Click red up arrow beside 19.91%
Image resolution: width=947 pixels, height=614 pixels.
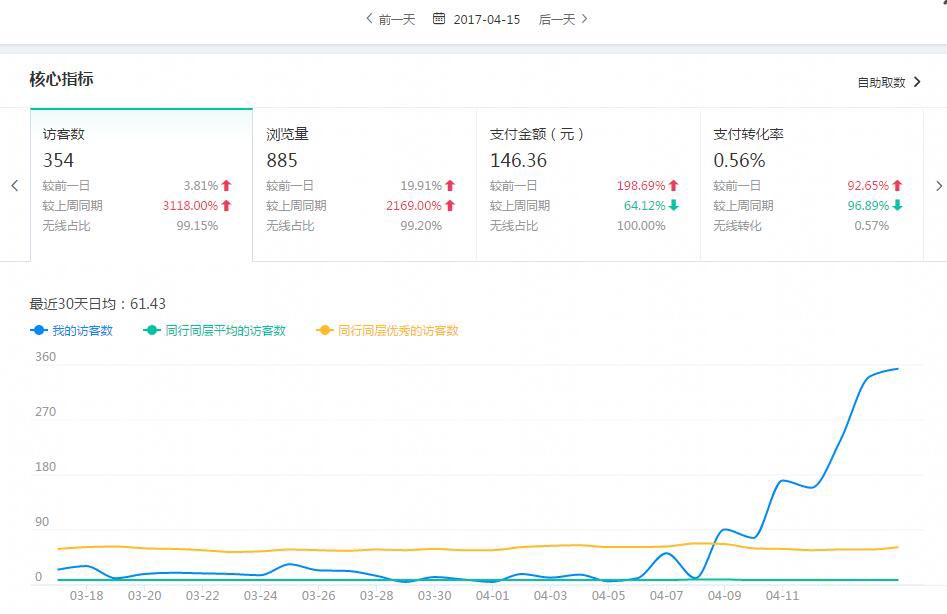(450, 186)
